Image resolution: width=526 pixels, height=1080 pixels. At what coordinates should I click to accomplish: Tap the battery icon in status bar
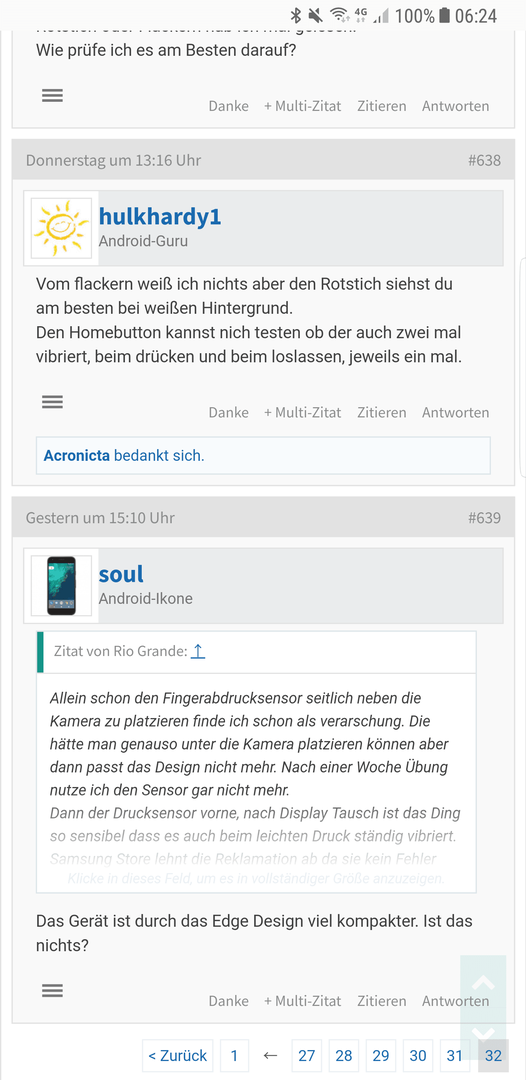click(444, 15)
